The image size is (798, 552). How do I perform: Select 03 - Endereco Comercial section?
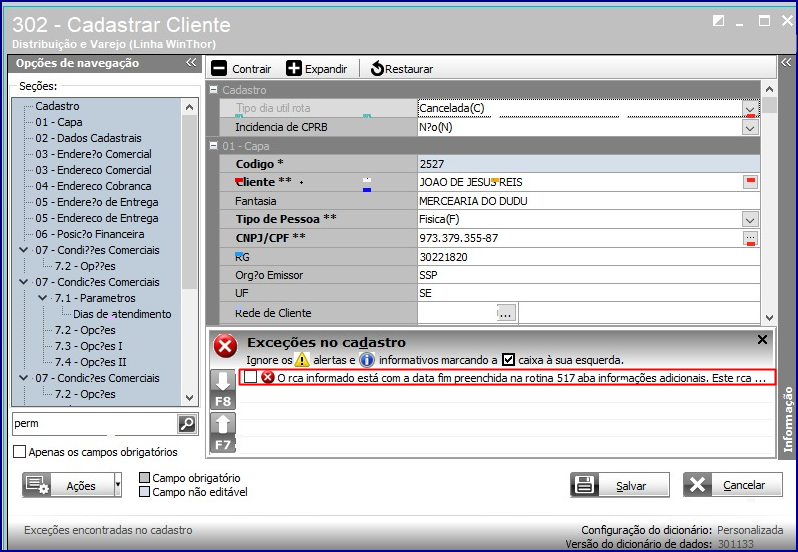(94, 170)
